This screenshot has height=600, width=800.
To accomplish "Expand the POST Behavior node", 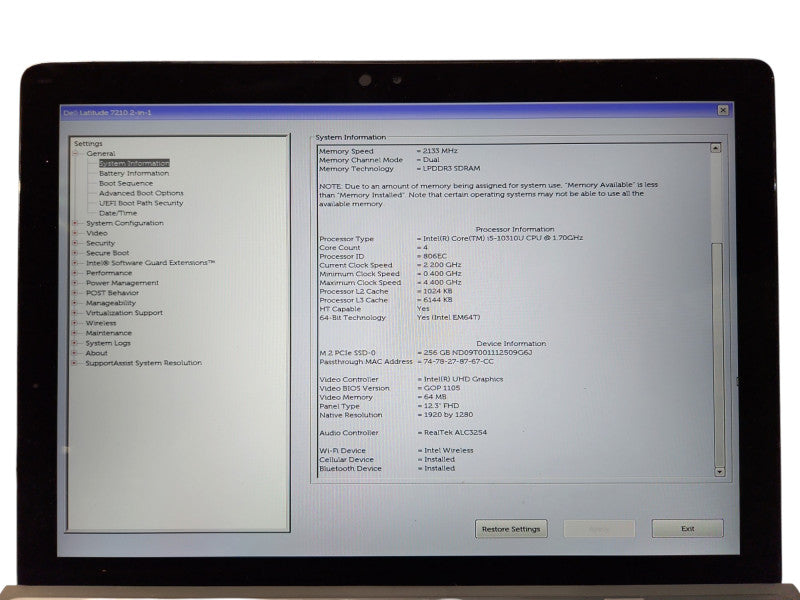I will coord(76,293).
